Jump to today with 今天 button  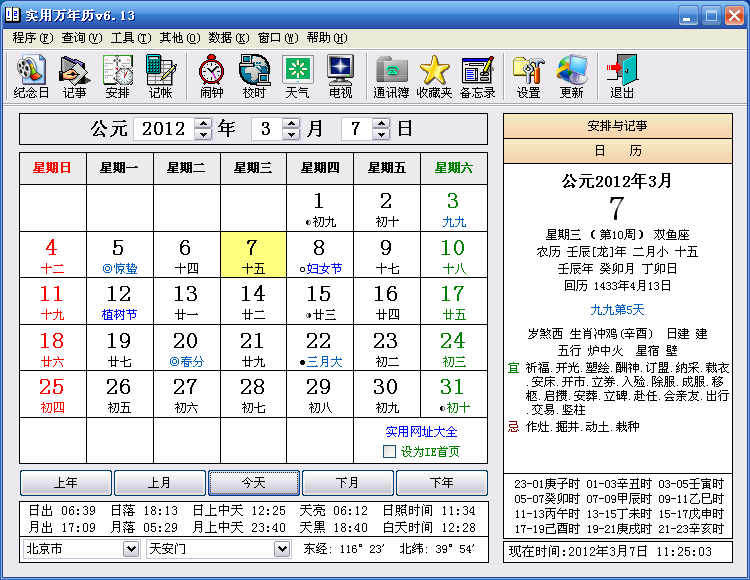coord(254,482)
